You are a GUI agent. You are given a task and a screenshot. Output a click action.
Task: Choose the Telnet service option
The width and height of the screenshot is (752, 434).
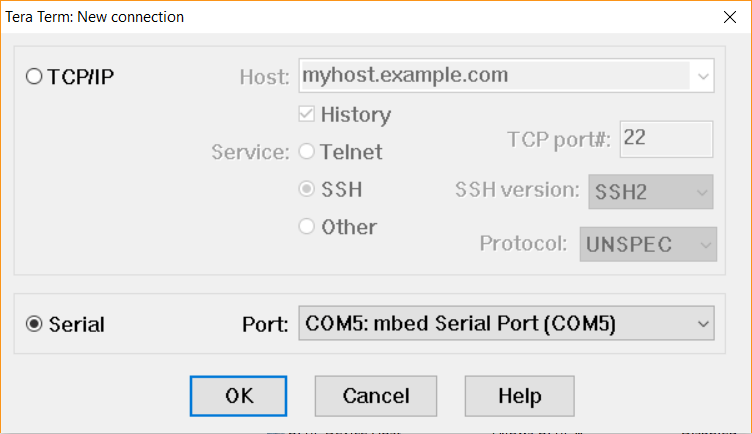click(307, 152)
